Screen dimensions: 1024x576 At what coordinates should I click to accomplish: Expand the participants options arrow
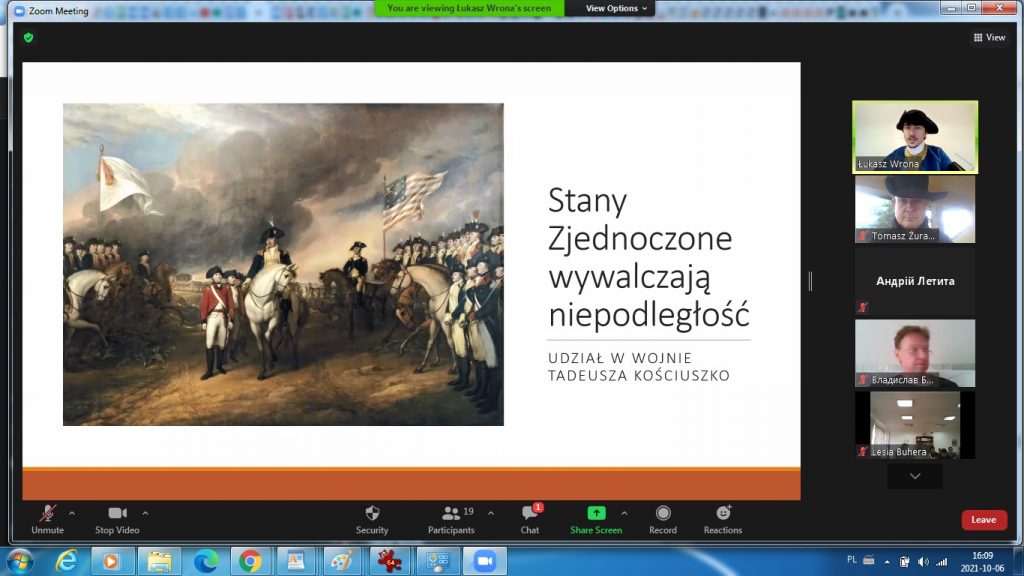[490, 513]
